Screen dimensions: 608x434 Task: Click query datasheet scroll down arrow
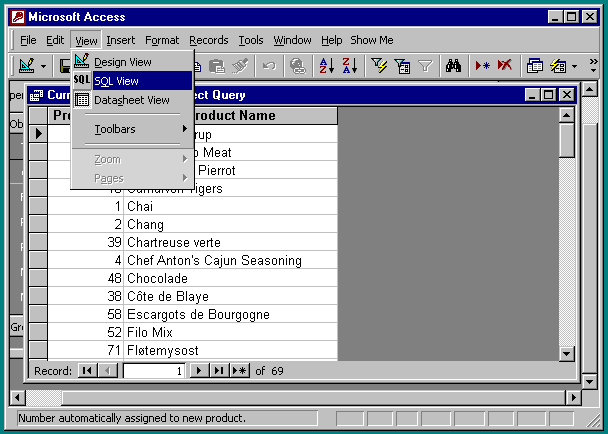point(567,353)
